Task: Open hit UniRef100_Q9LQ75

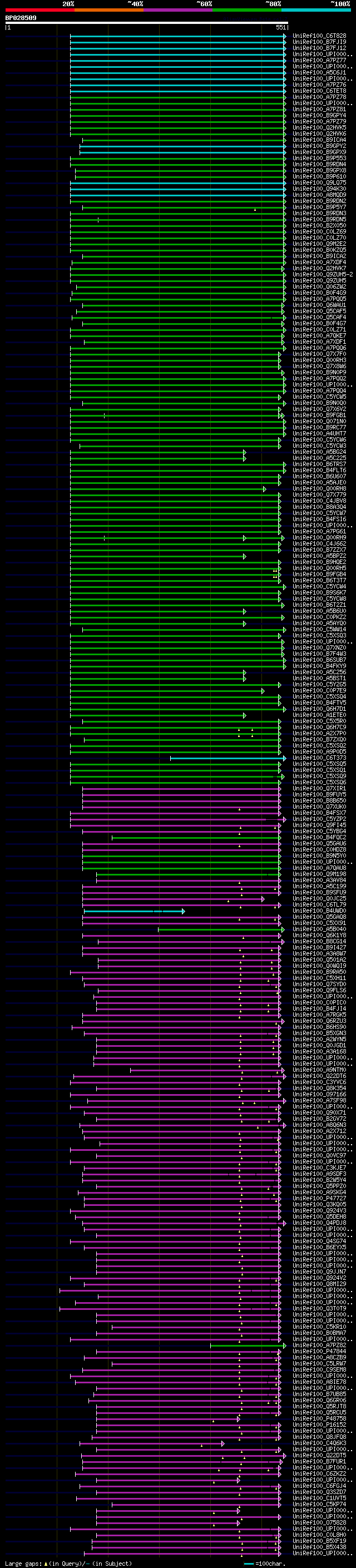Action: click(x=319, y=182)
